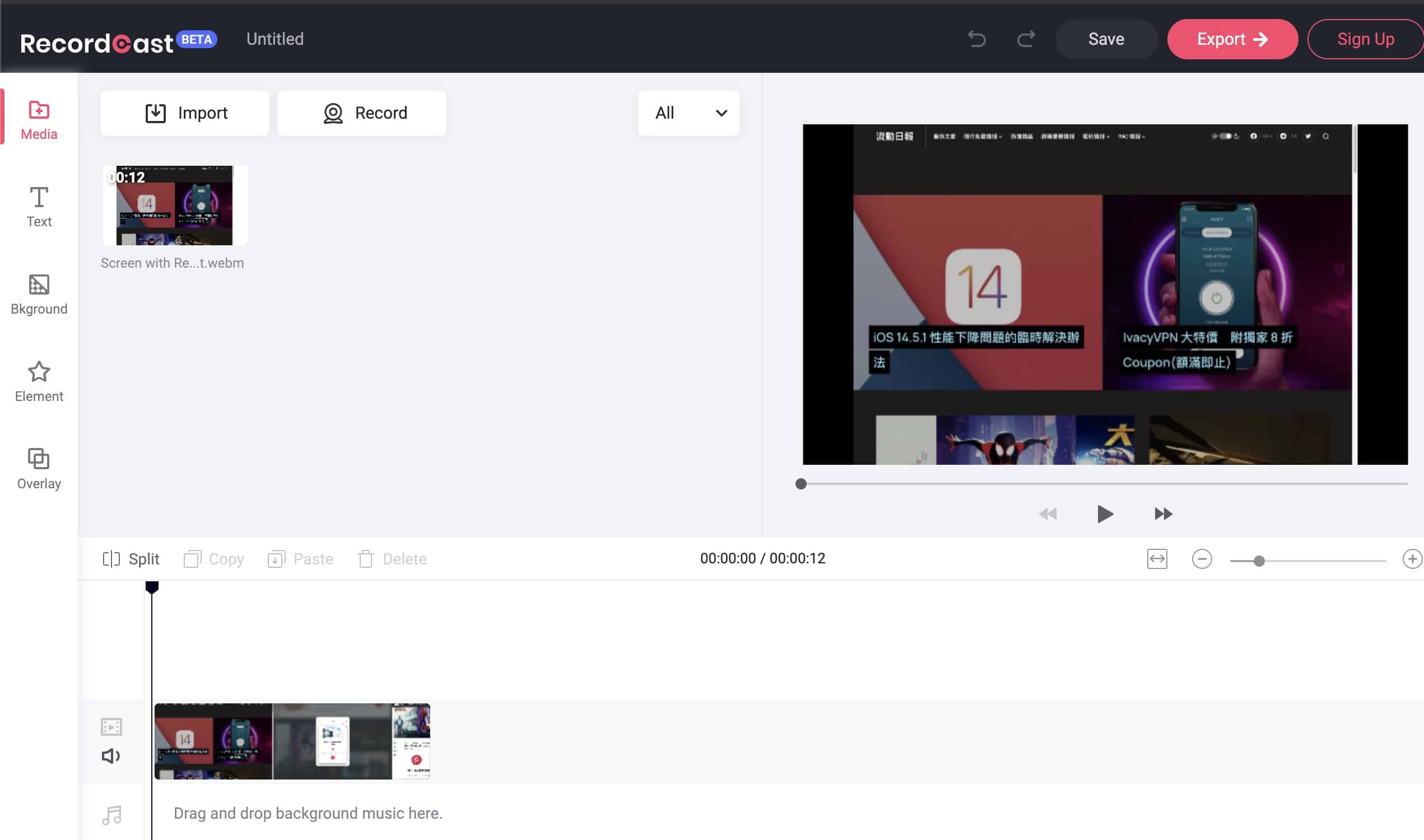Expand the All media filter dropdown
This screenshot has width=1424, height=840.
(688, 113)
